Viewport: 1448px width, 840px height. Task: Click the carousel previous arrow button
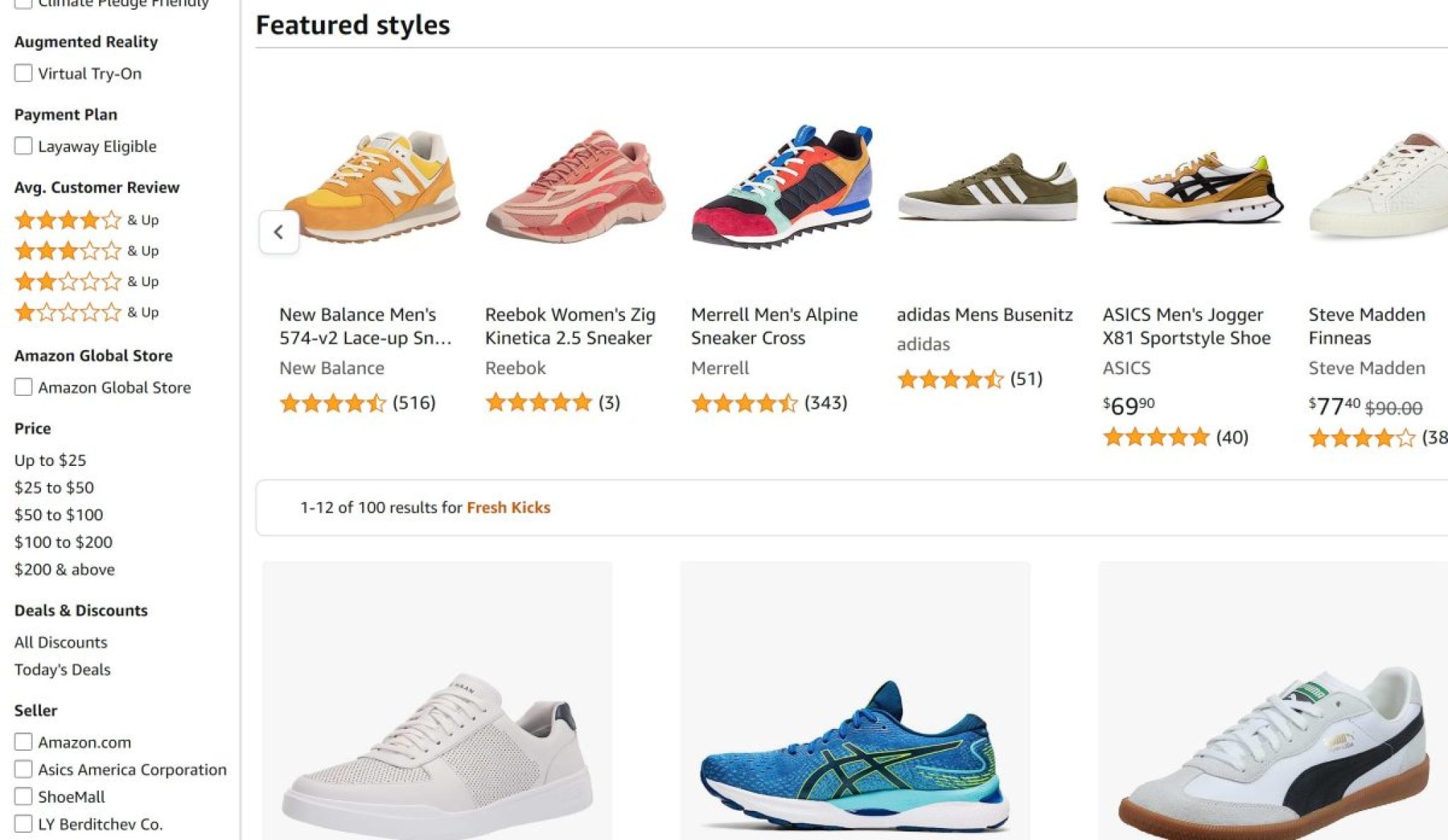coord(279,232)
